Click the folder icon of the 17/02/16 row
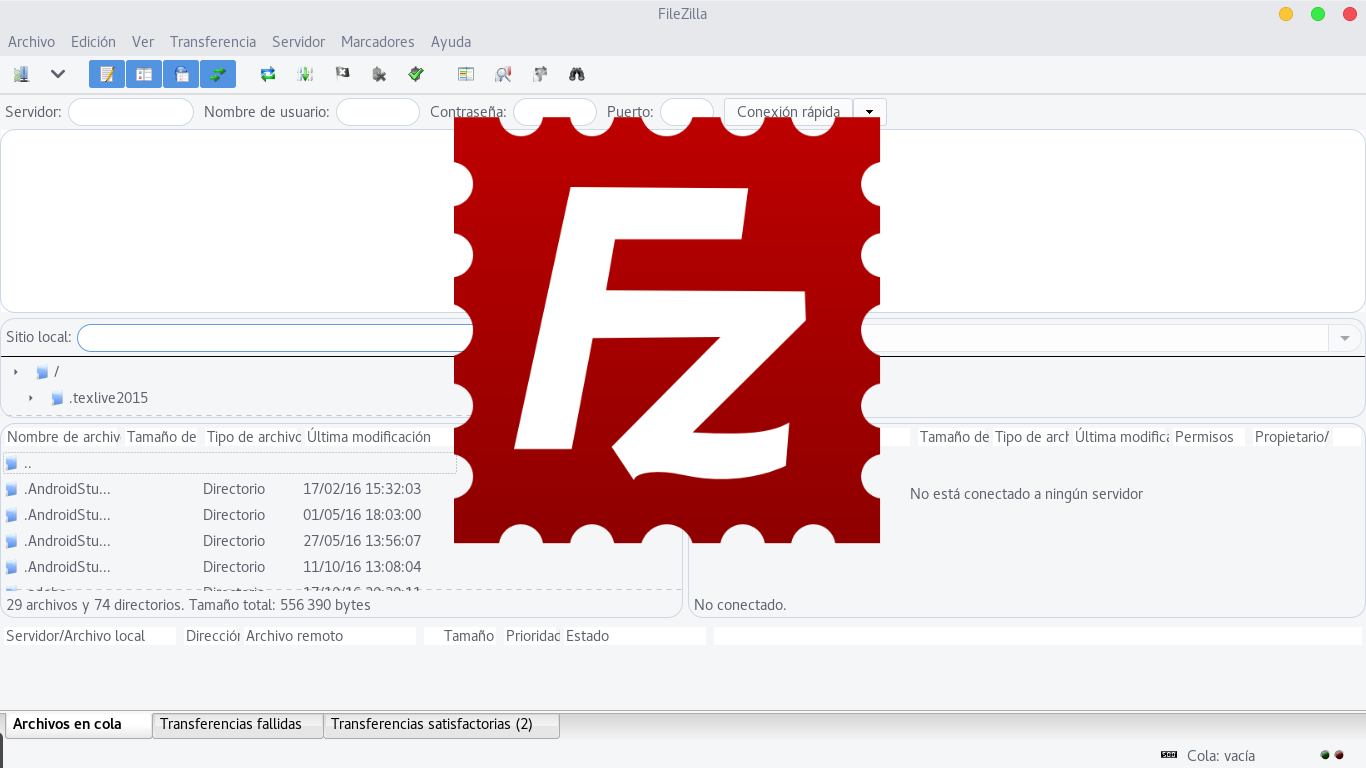 (11, 490)
